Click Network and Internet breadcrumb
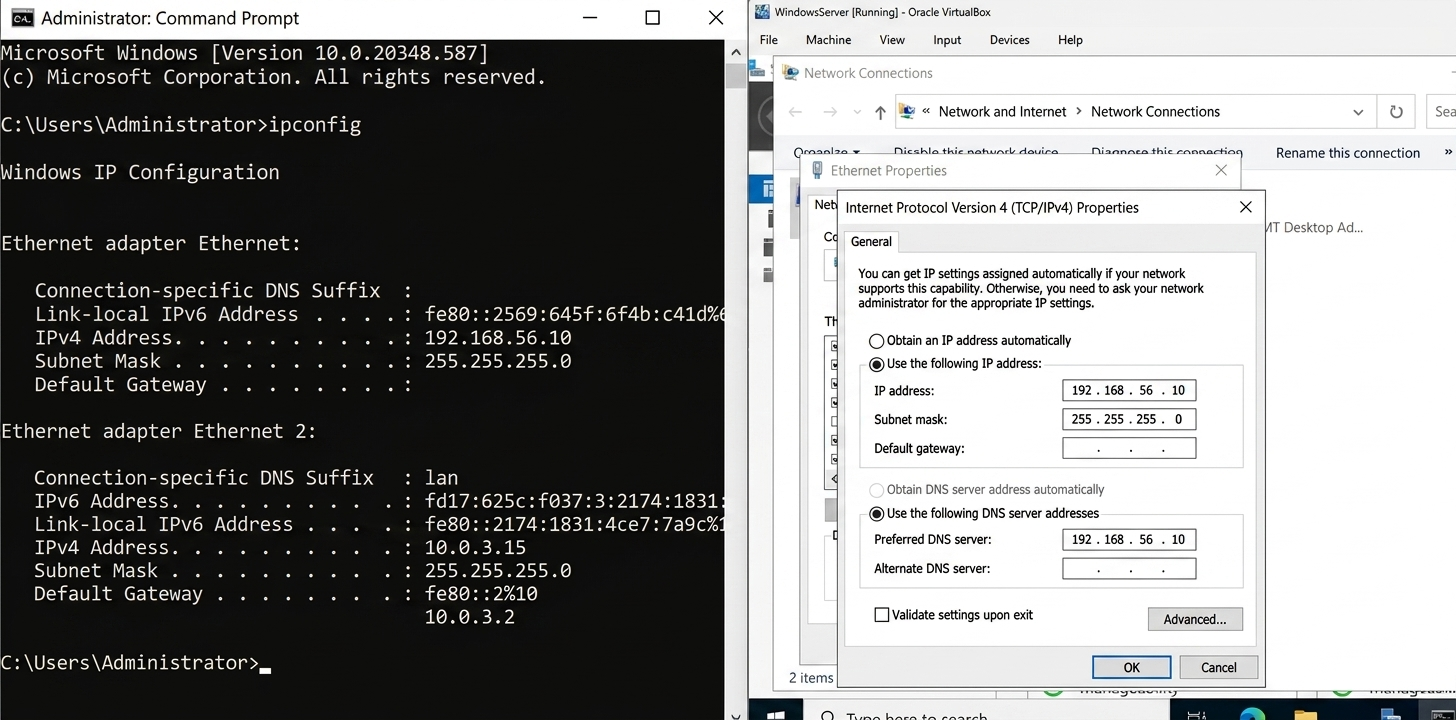 1002,112
